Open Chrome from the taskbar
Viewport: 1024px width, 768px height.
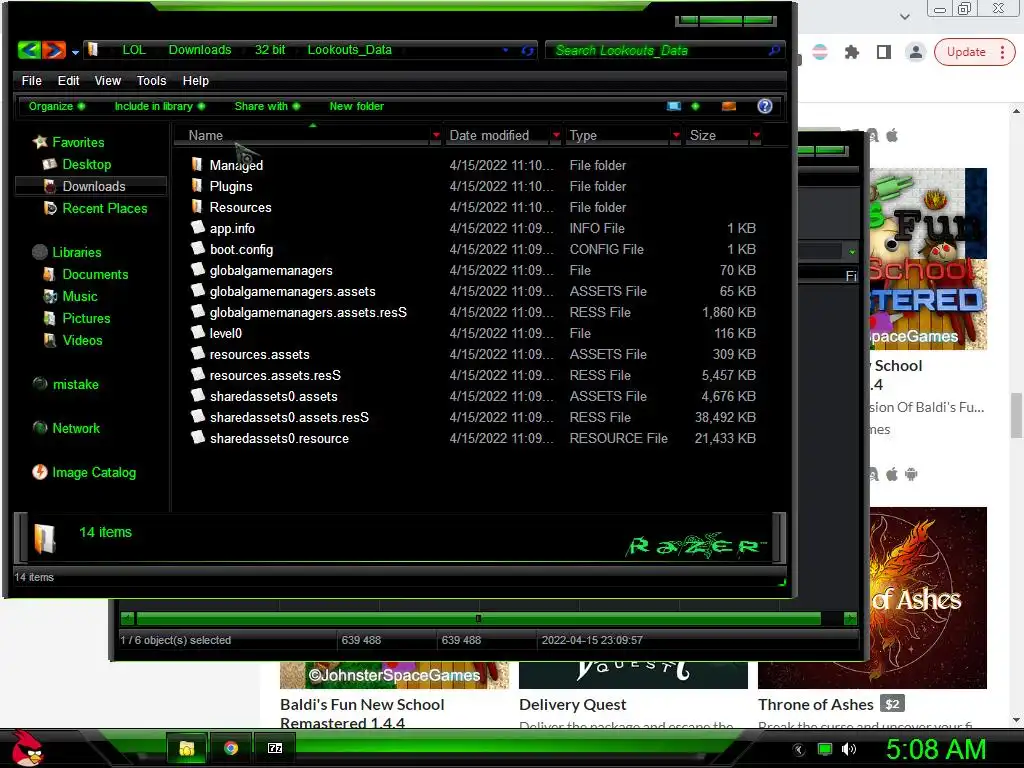click(231, 748)
